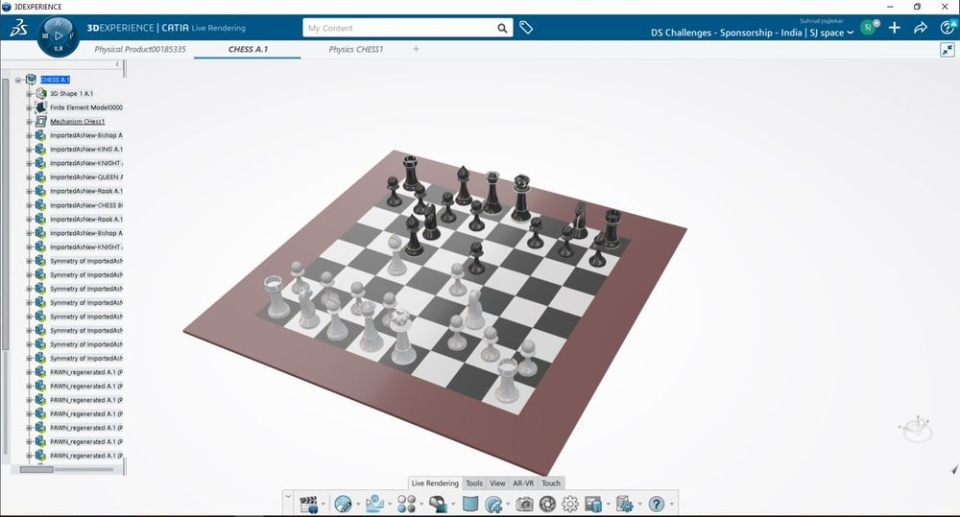Click the plus Add icon in top bar
Viewport: 960px width, 517px height.
point(894,28)
